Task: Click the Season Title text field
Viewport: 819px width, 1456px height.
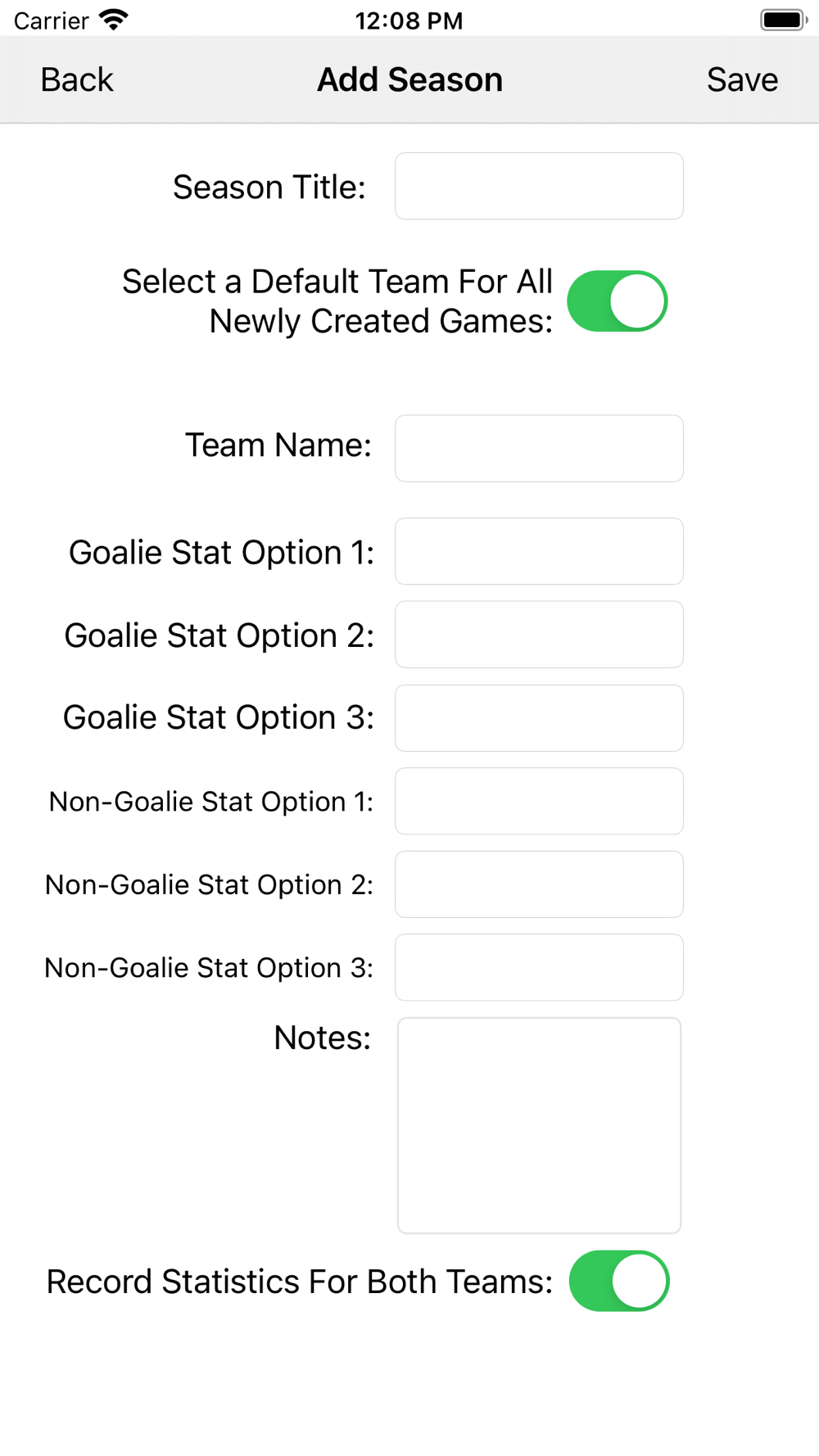Action: [539, 187]
